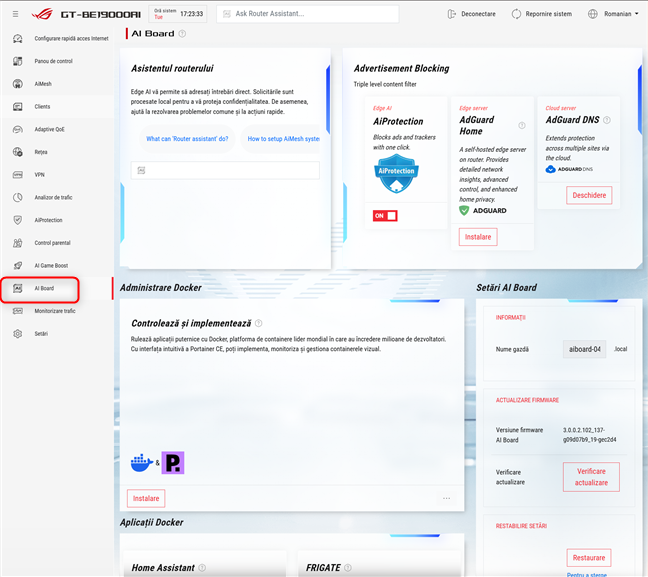Screen dimensions: 648x577
Task: Click 'How to setup AiMesh' suggestion
Action: 281,139
